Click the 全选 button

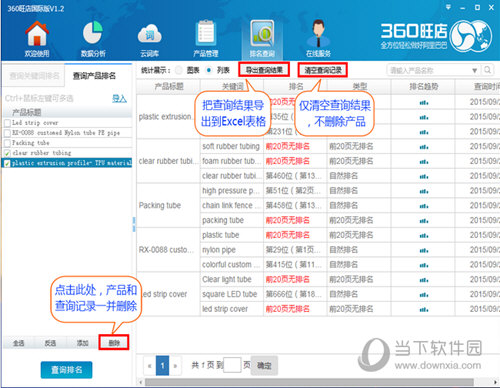pyautogui.click(x=18, y=343)
